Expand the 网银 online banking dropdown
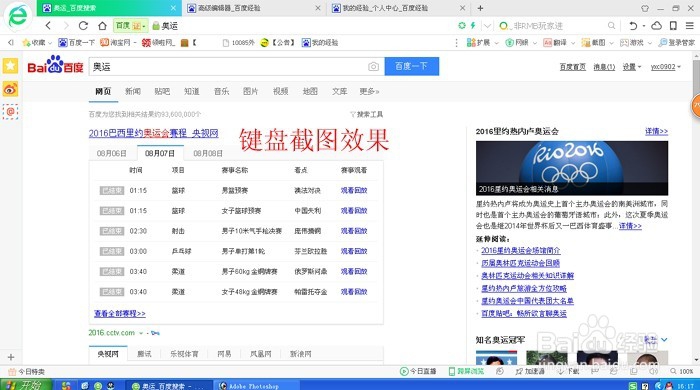 534,43
